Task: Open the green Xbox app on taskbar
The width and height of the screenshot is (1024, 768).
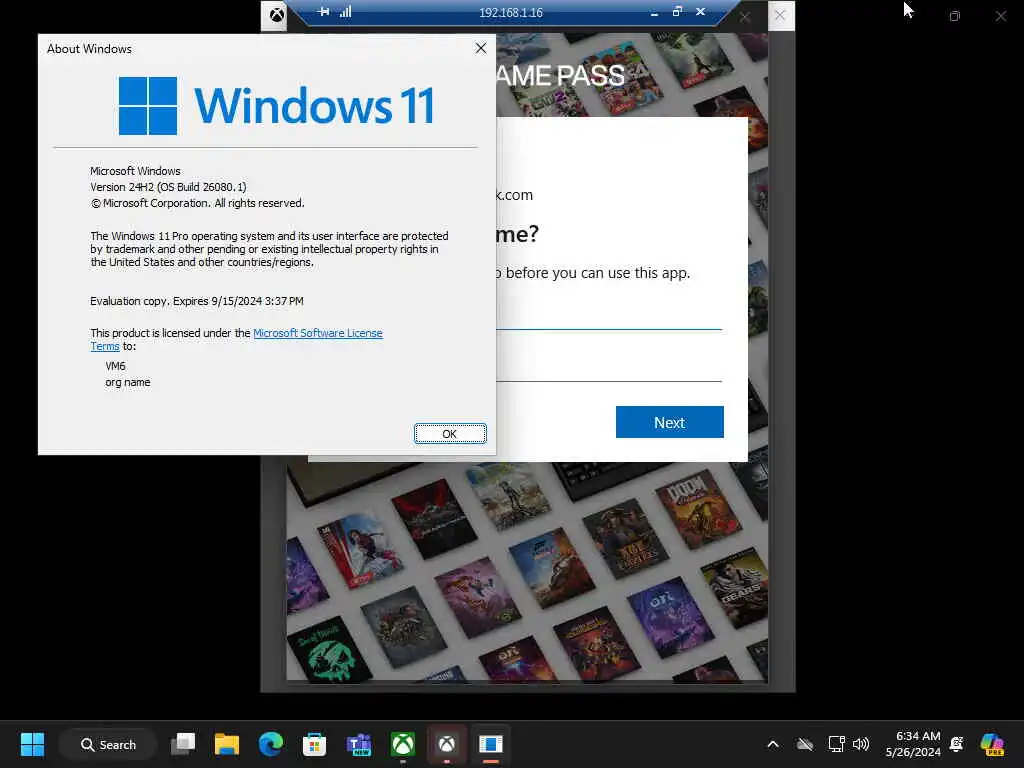Action: [403, 744]
